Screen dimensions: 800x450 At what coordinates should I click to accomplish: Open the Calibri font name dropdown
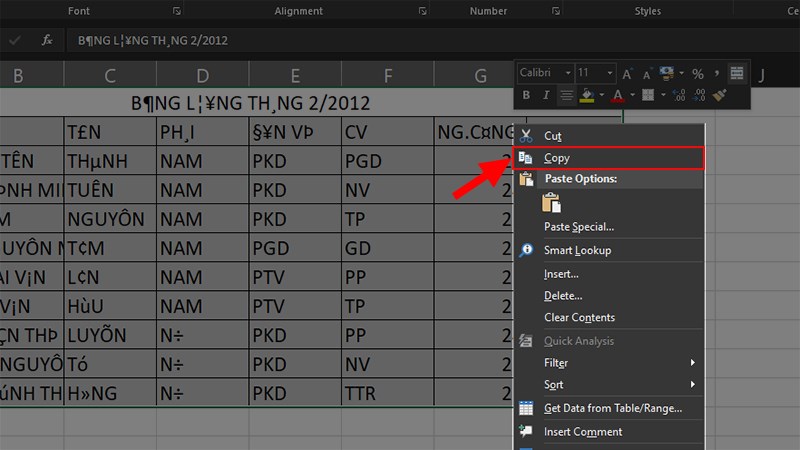(568, 73)
